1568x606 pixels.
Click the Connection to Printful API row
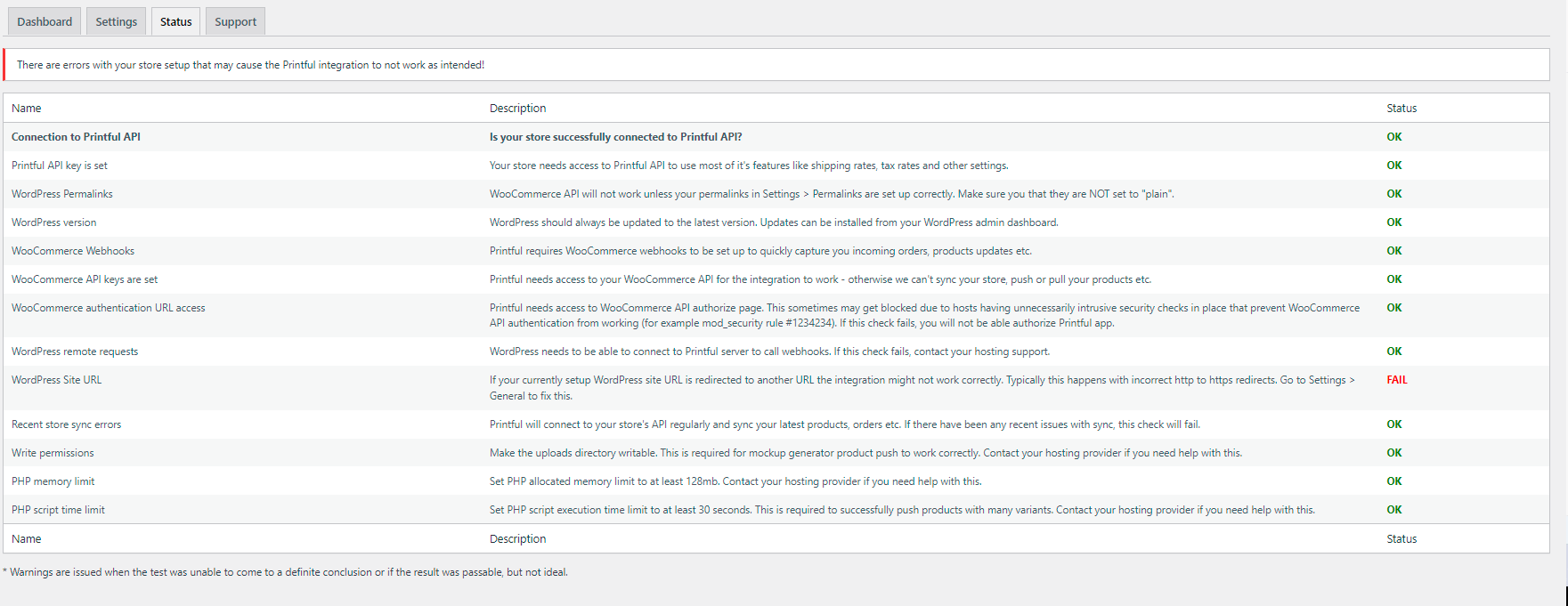point(776,137)
